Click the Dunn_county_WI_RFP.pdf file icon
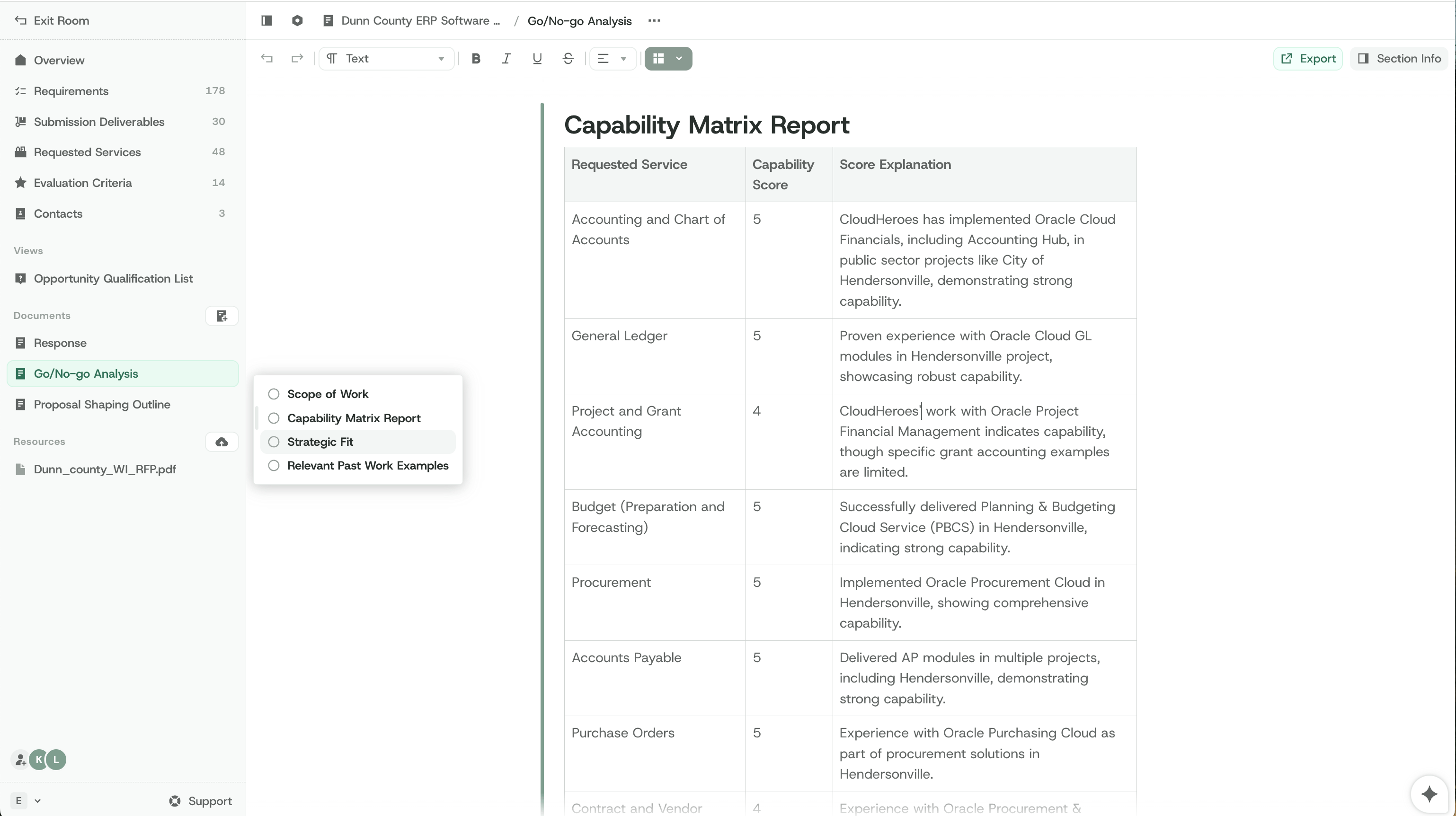Viewport: 1456px width, 816px height. tap(20, 470)
